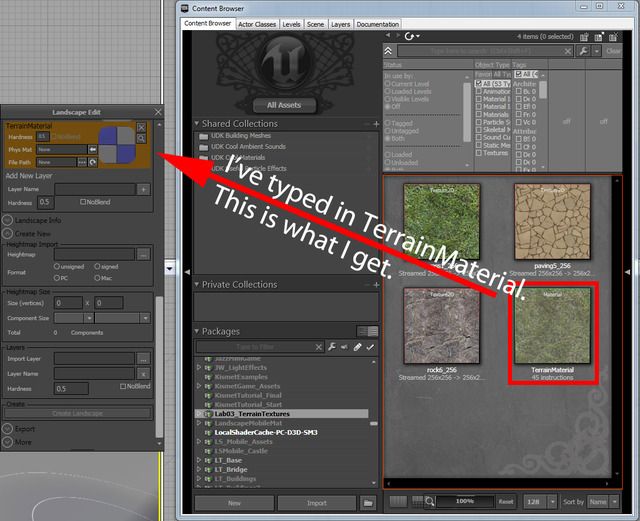Check the Materials object type filter
640x521 pixels.
pyautogui.click(x=479, y=114)
